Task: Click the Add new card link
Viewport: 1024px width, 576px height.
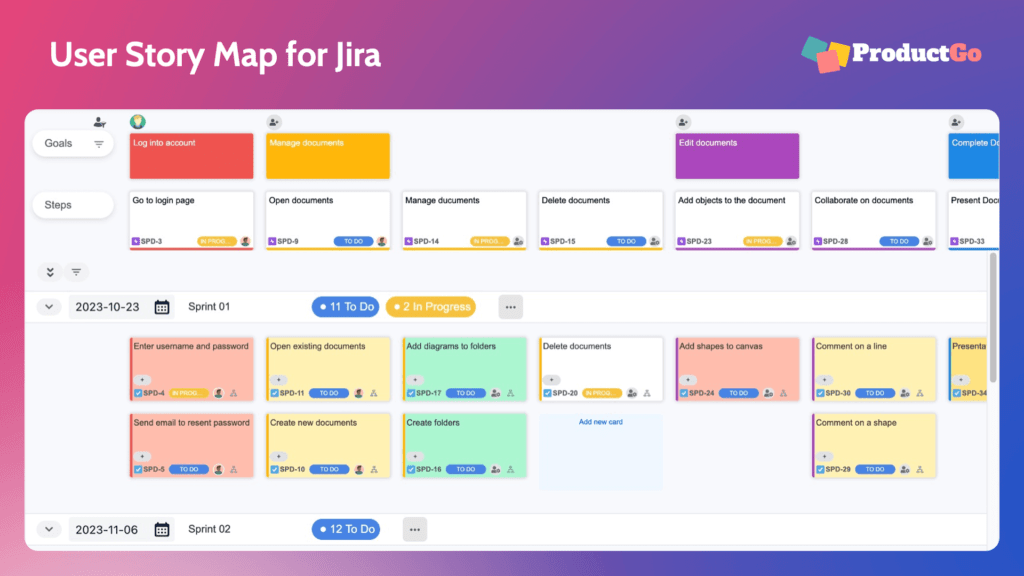Action: (600, 422)
